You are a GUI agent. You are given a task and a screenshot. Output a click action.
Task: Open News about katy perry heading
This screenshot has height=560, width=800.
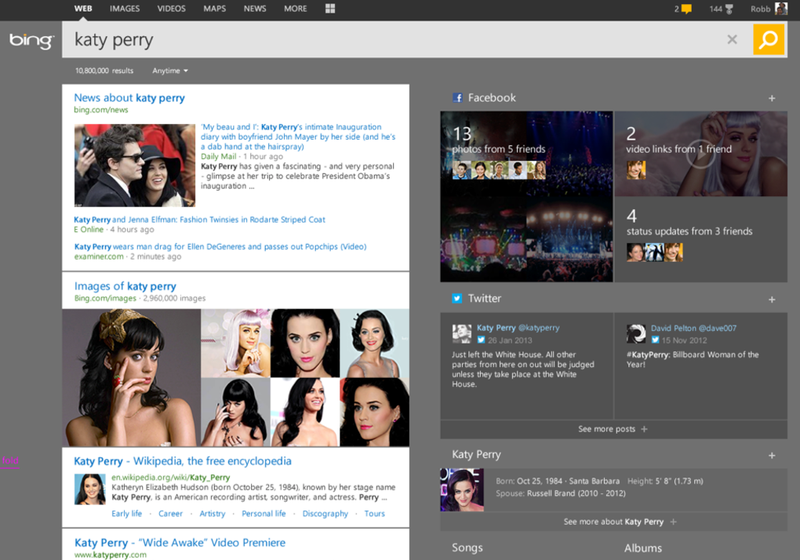tap(130, 98)
